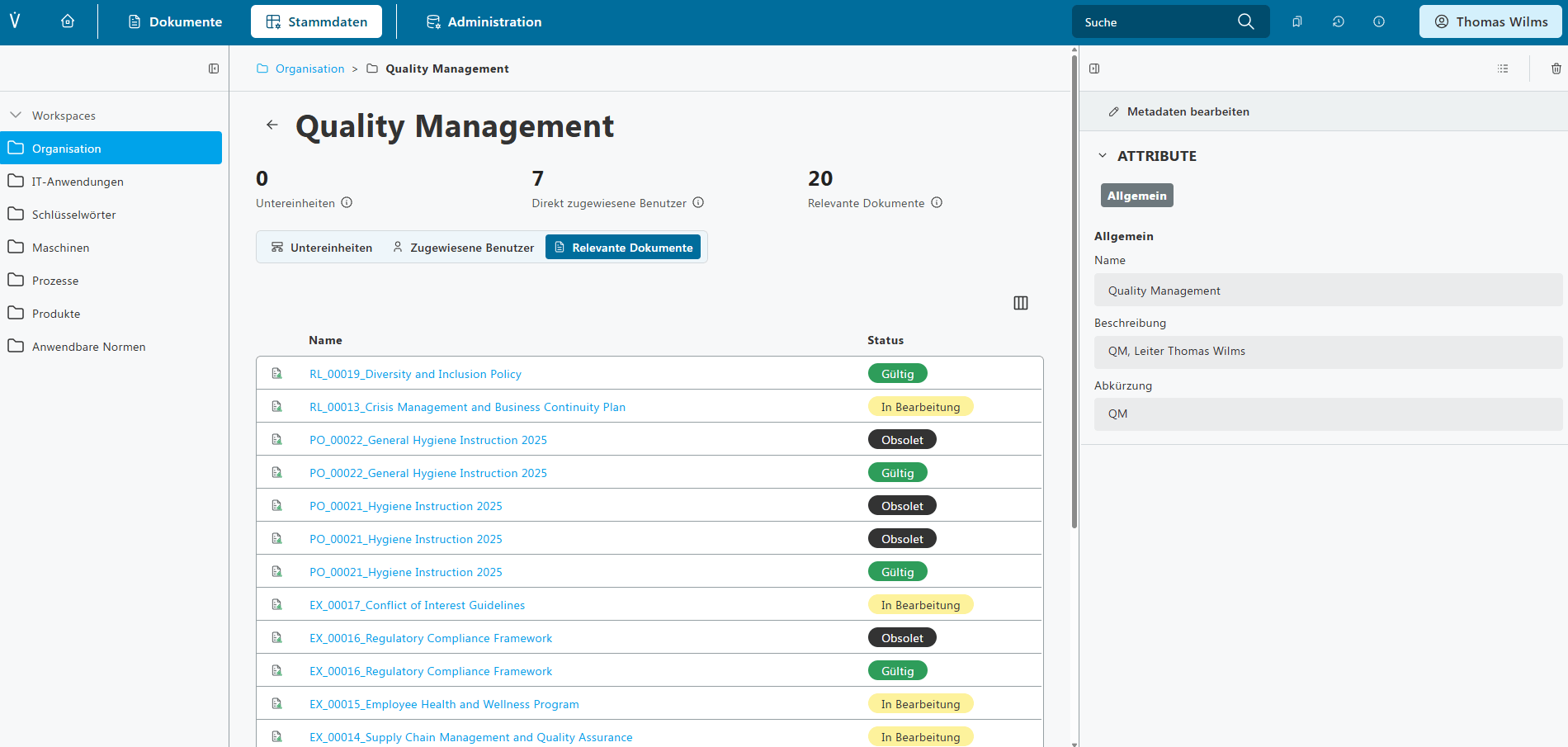Collapse the Workspaces tree section
1568x747 pixels.
click(16, 116)
